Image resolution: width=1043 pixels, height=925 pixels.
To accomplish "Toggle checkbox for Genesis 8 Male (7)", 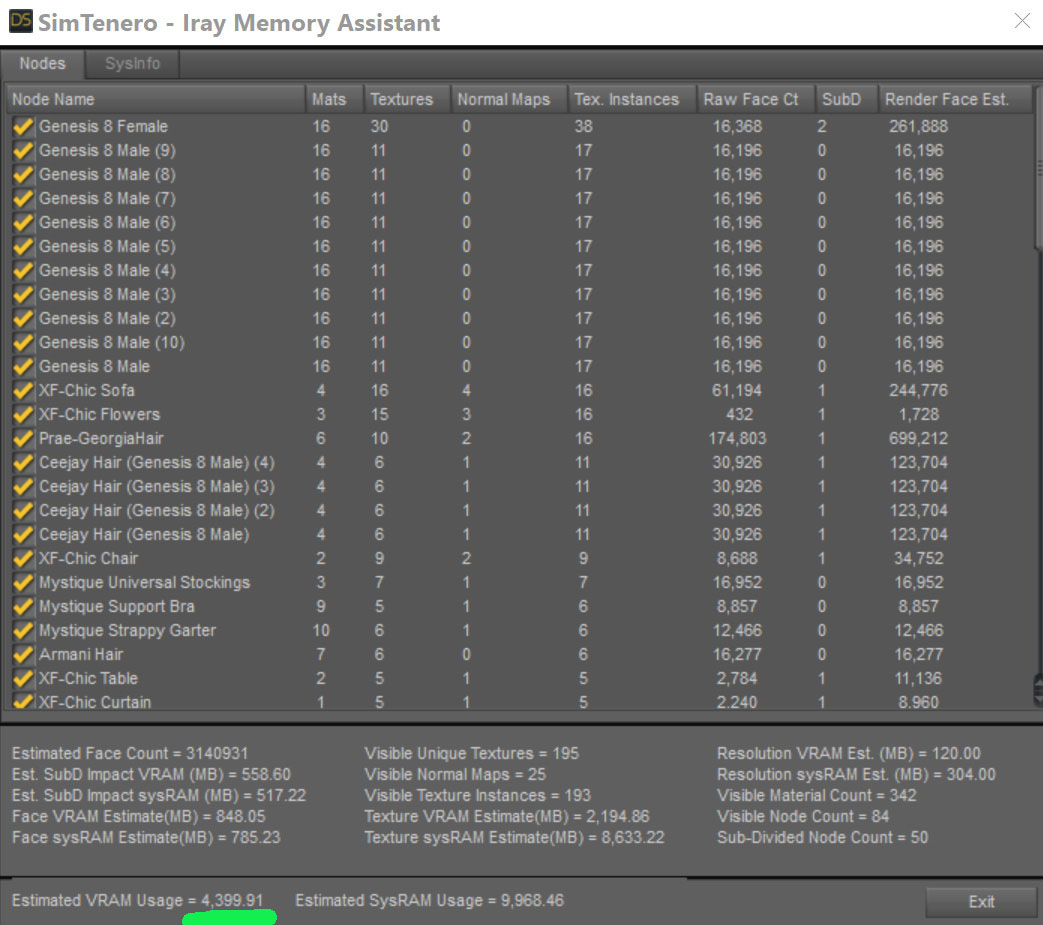I will point(23,198).
